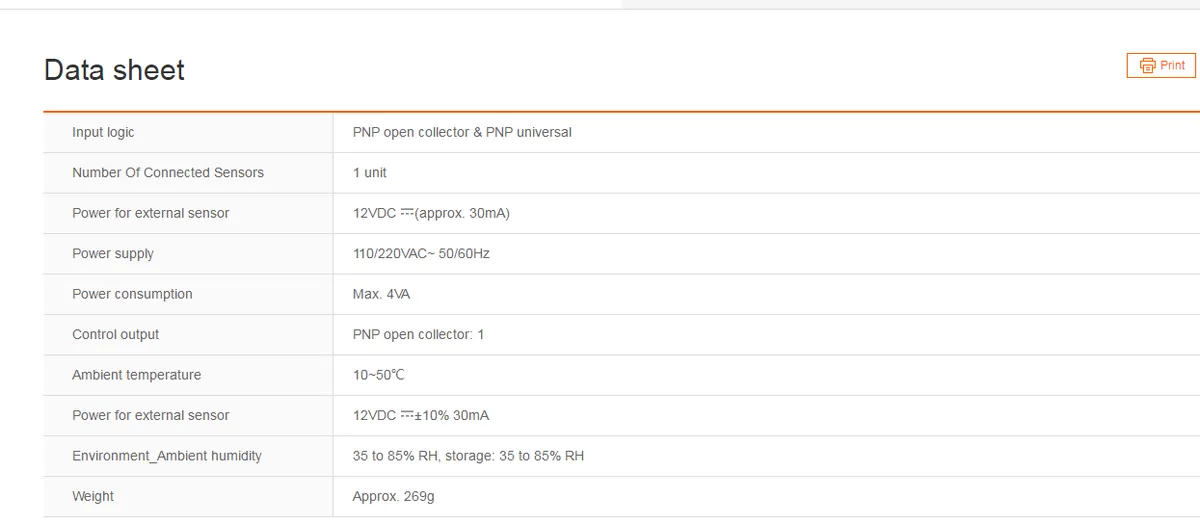Click the Print button label
This screenshot has width=1200, height=524.
click(x=1172, y=66)
